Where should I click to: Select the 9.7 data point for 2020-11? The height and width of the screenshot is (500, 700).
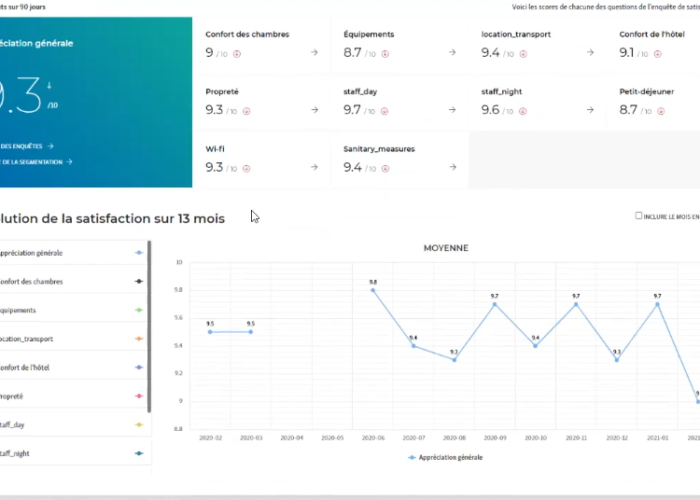[x=576, y=304]
